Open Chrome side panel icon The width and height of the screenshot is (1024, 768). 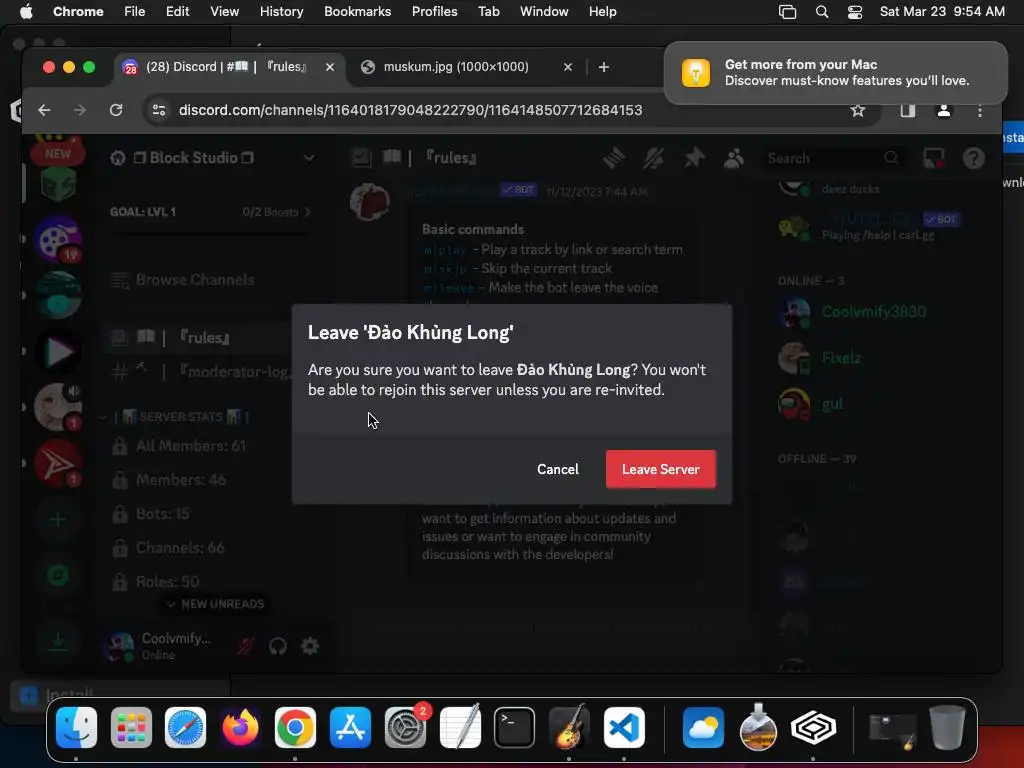click(907, 110)
